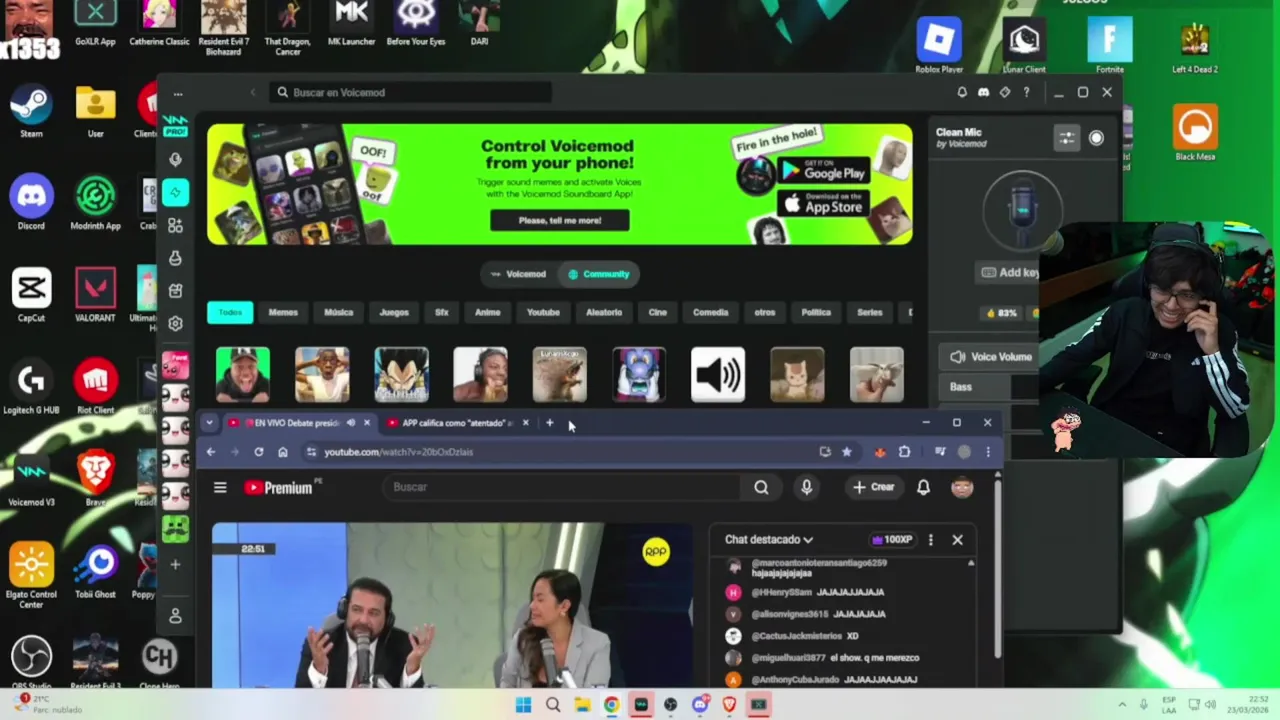Viewport: 1280px width, 720px height.
Task: Click the YouTube Buscar search box
Action: [563, 487]
